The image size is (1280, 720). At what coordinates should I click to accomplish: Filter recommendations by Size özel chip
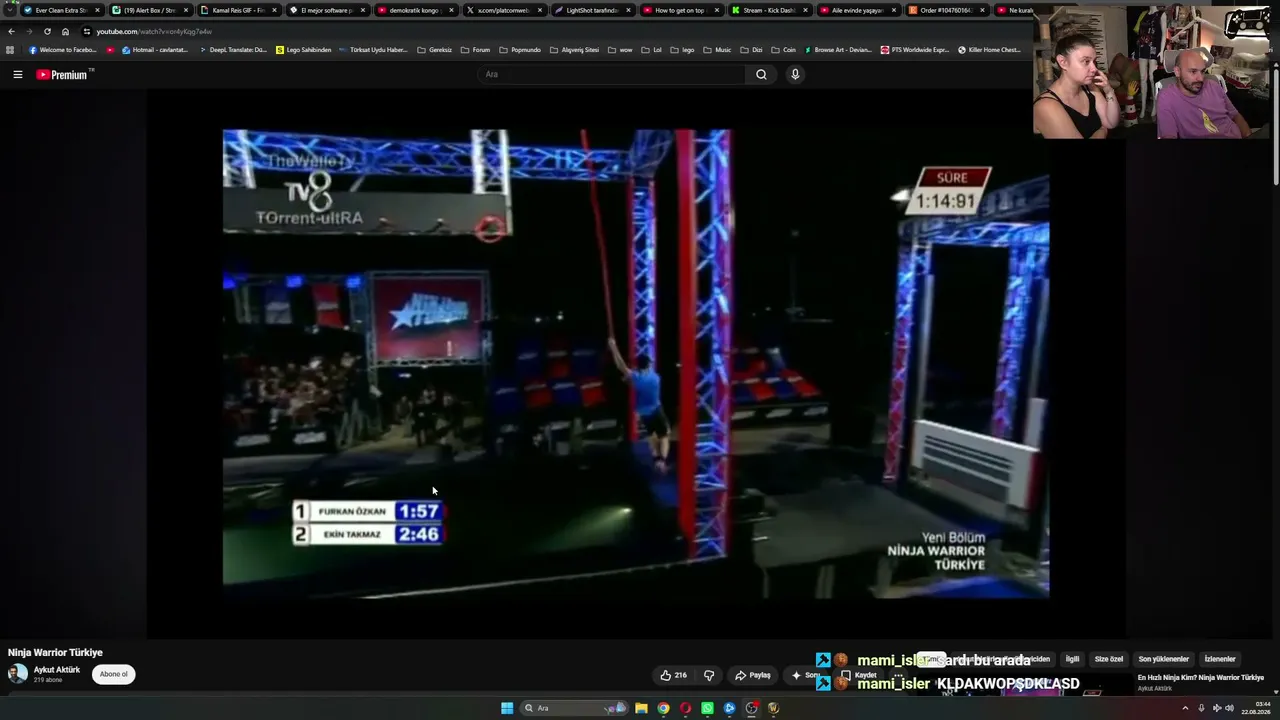pos(1109,659)
